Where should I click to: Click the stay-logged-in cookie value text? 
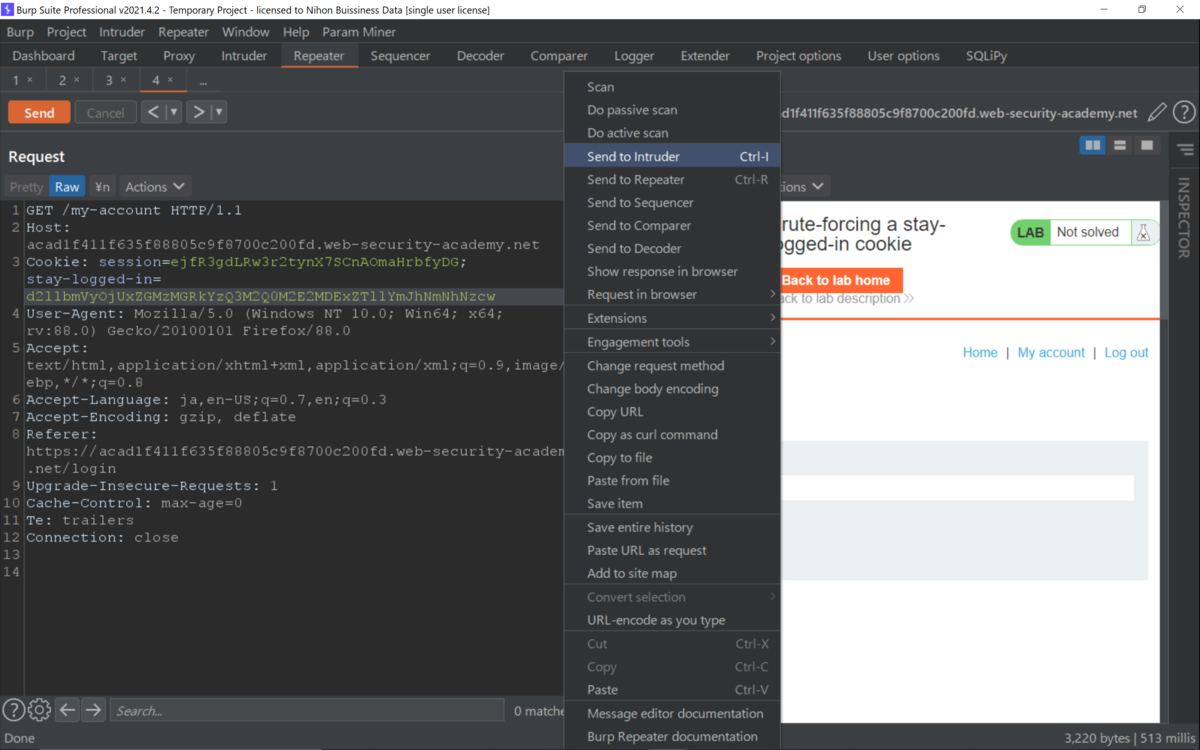260,297
